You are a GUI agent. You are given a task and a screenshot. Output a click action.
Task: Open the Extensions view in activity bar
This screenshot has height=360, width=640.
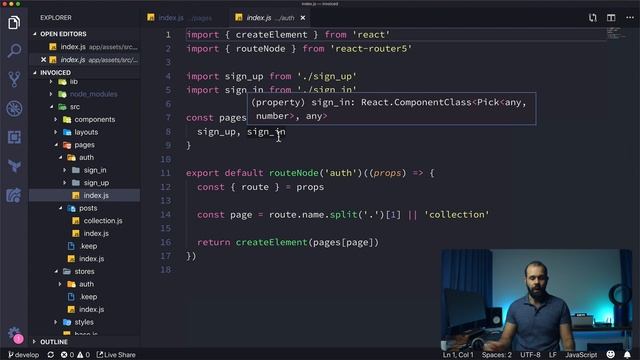(x=14, y=137)
